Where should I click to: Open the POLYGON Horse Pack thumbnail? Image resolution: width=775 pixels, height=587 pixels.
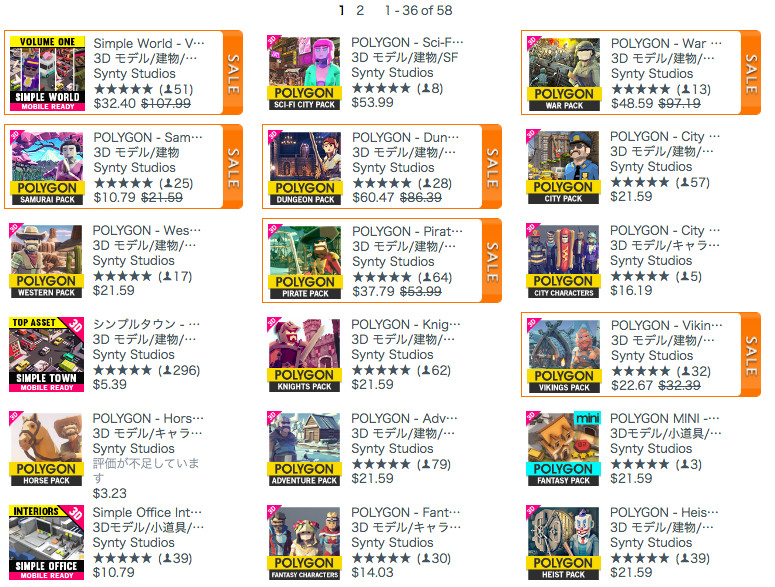[46, 449]
